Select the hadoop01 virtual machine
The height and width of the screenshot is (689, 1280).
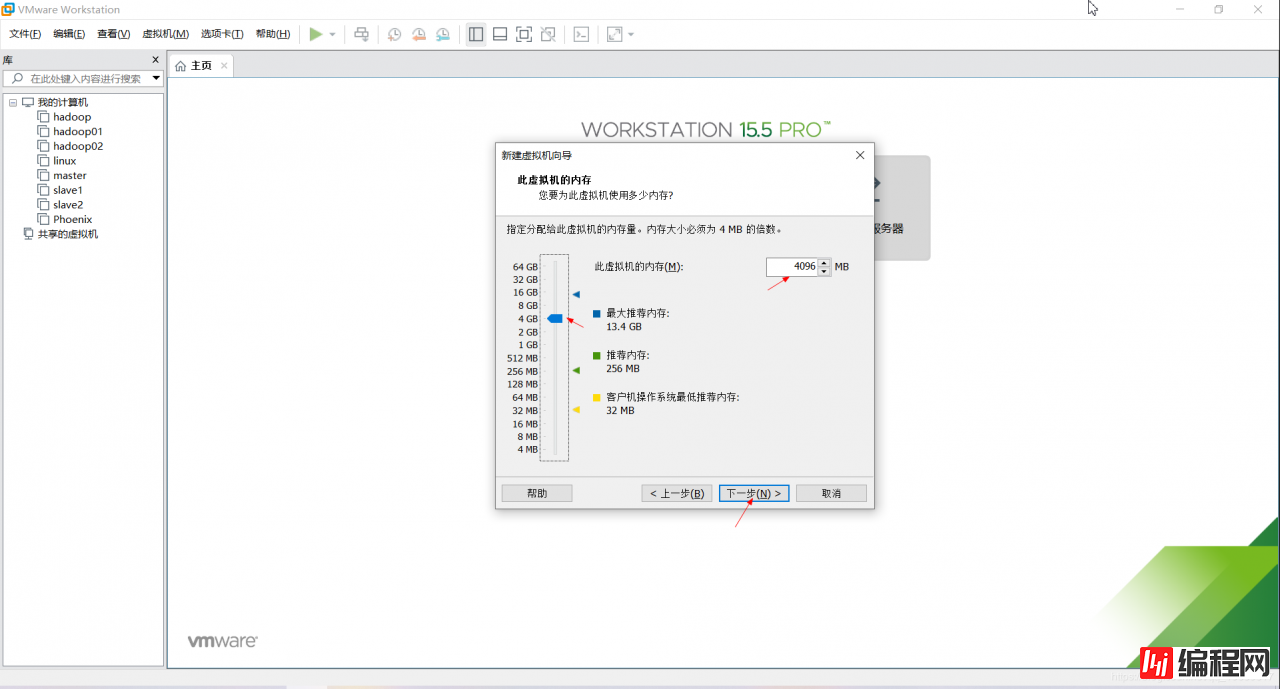pos(78,131)
